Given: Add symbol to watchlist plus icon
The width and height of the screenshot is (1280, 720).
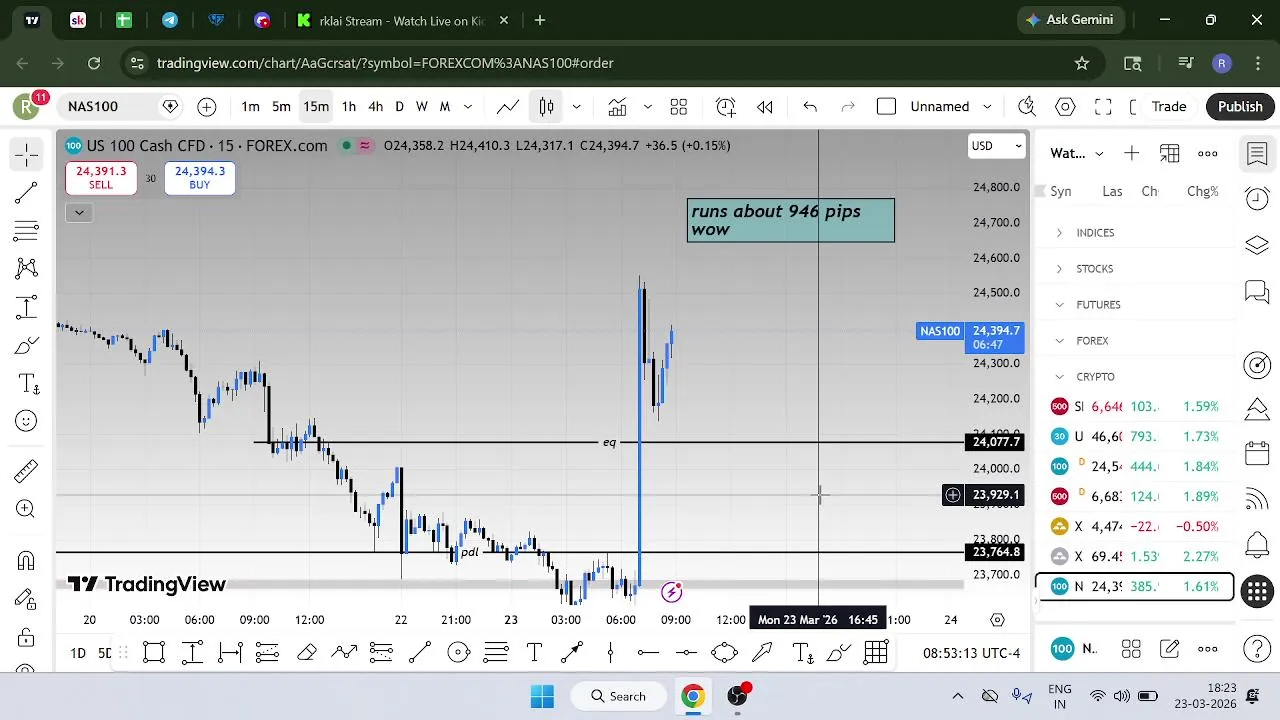Looking at the screenshot, I should [1131, 153].
